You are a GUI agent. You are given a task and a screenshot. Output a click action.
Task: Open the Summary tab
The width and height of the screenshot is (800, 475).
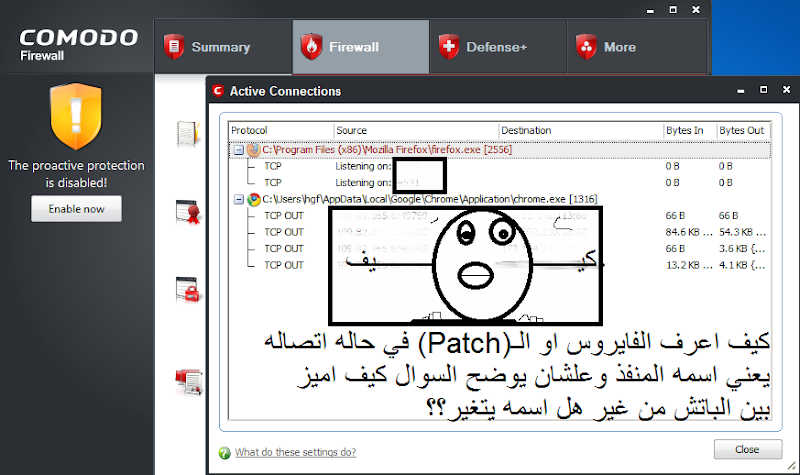coord(223,46)
